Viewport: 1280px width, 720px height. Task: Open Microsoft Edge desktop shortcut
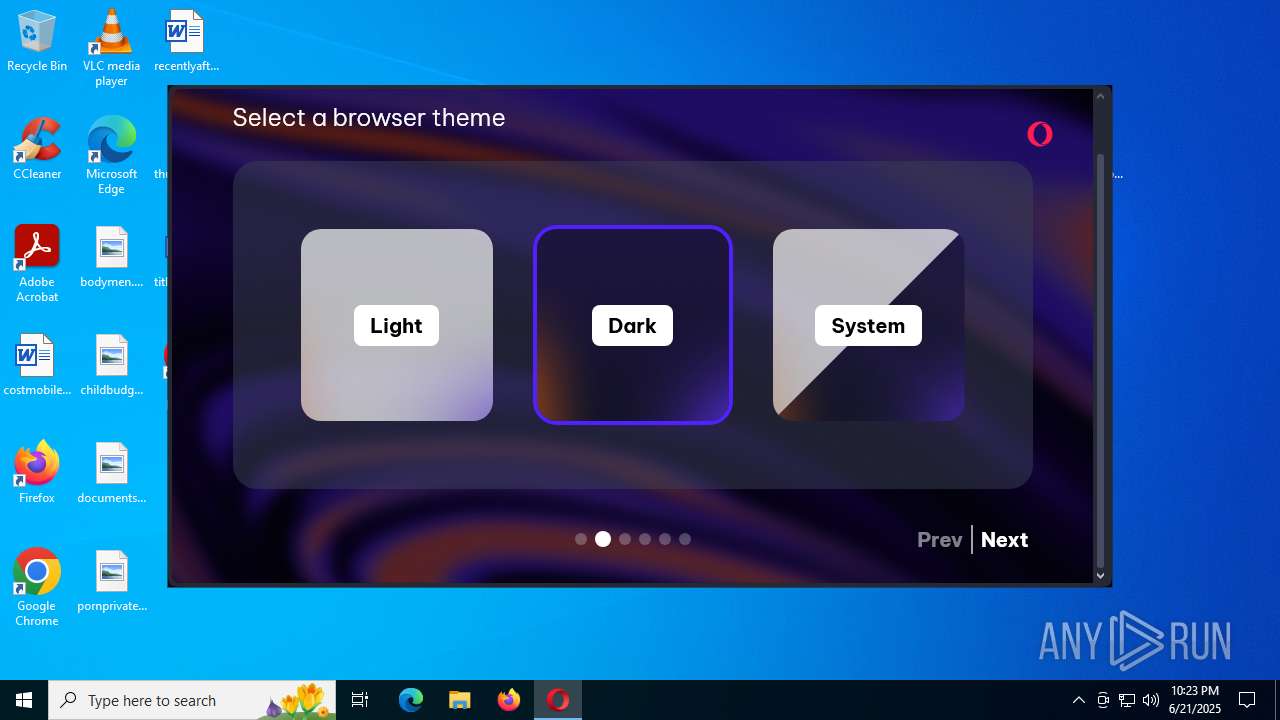(x=111, y=156)
